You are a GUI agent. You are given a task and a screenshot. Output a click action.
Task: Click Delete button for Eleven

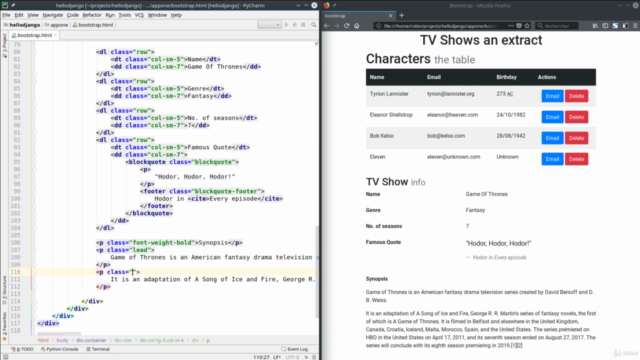(576, 159)
